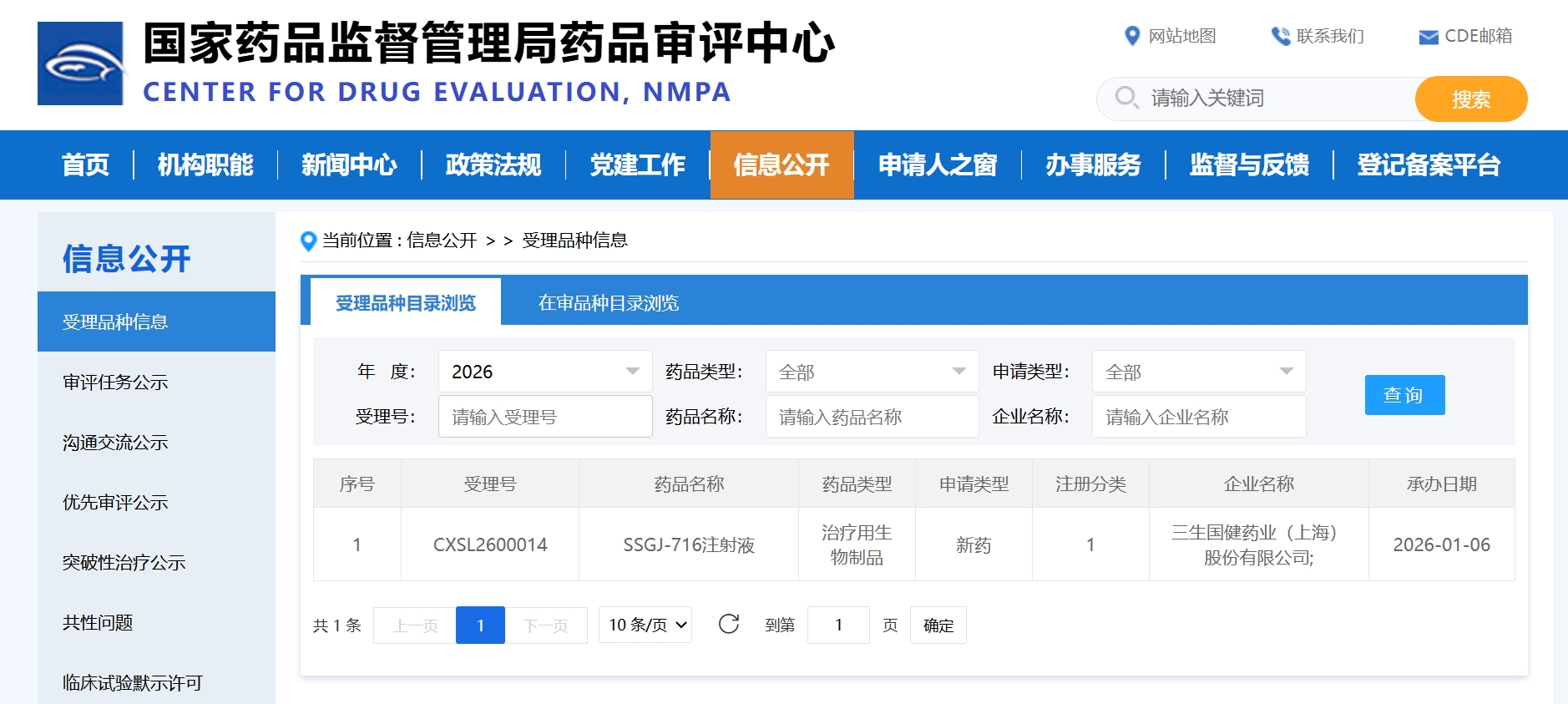This screenshot has width=1568, height=704.
Task: Switch to 在审品种目录浏览 tab
Action: (609, 302)
